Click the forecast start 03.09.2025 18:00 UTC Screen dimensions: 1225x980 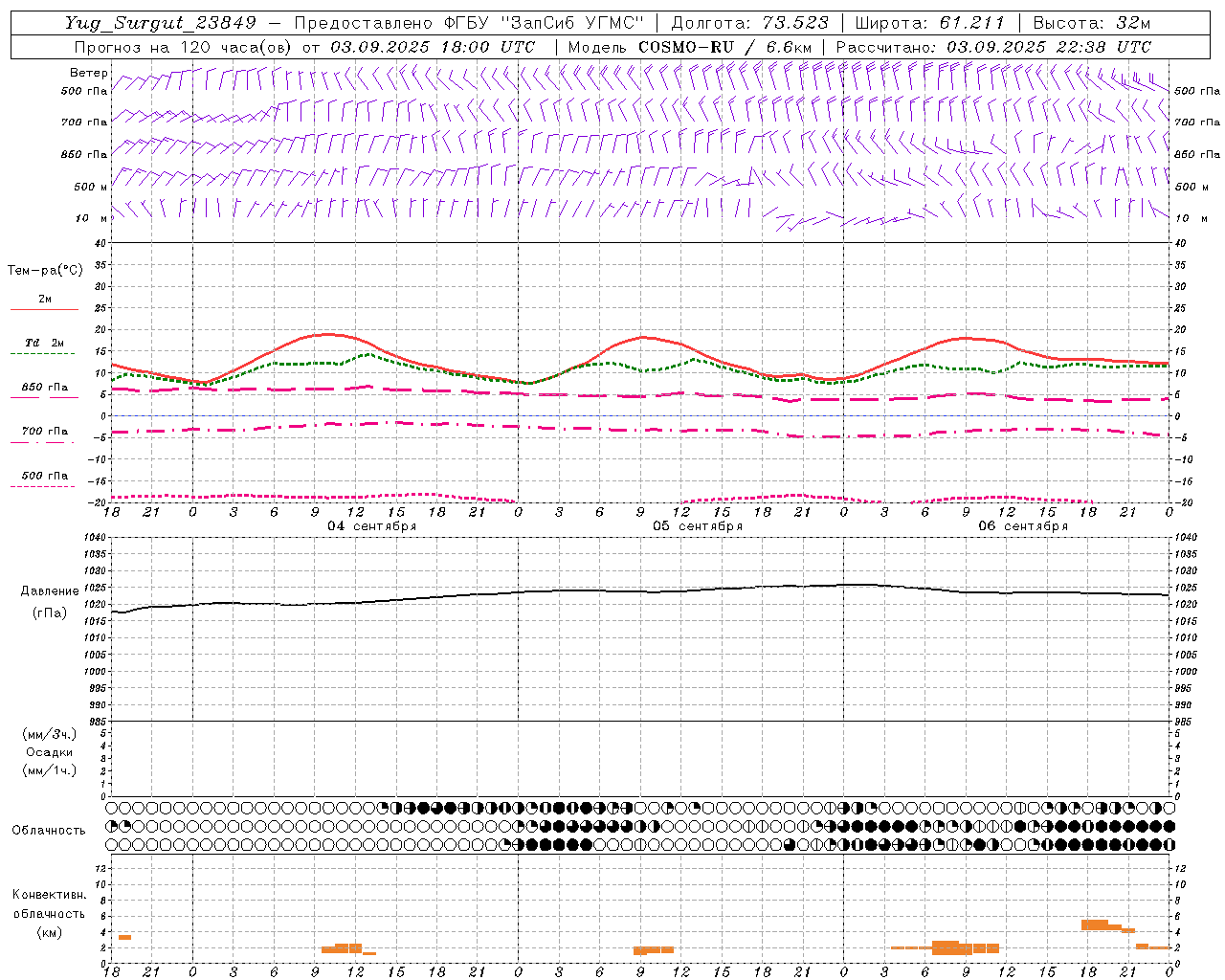433,47
